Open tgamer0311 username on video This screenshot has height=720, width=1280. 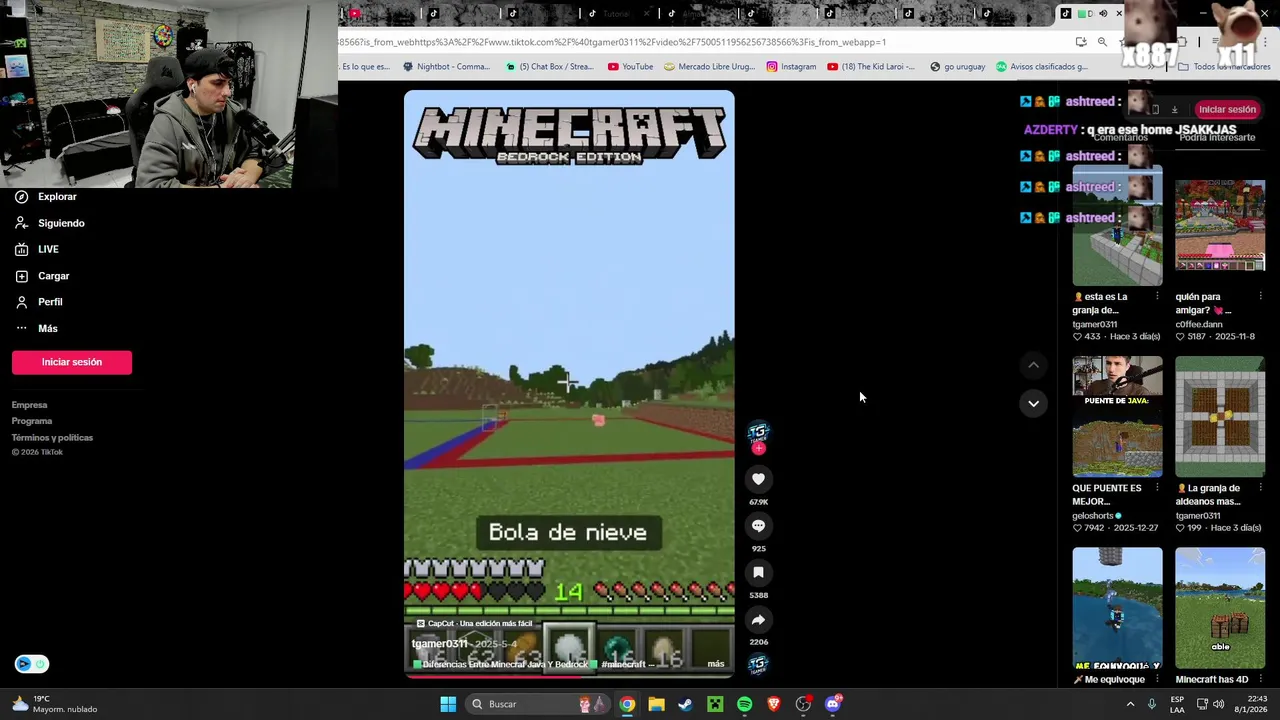(440, 644)
